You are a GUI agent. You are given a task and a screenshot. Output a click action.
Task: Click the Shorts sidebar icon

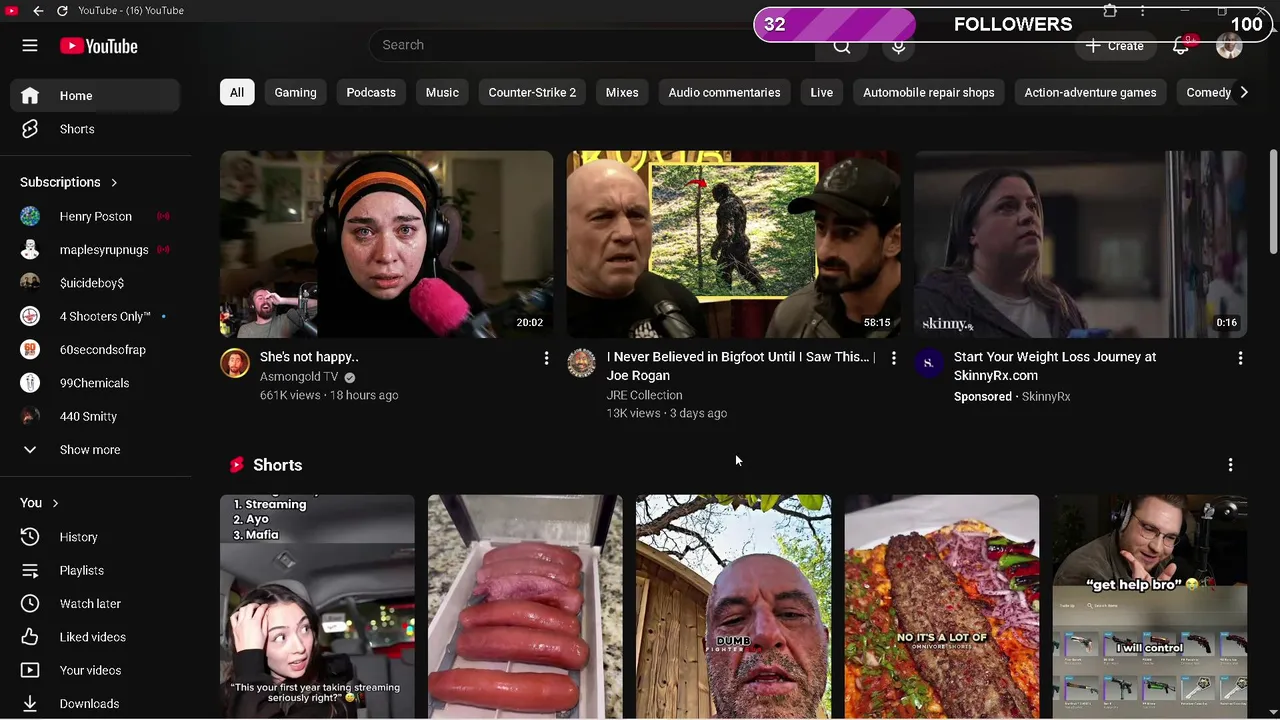tap(30, 129)
